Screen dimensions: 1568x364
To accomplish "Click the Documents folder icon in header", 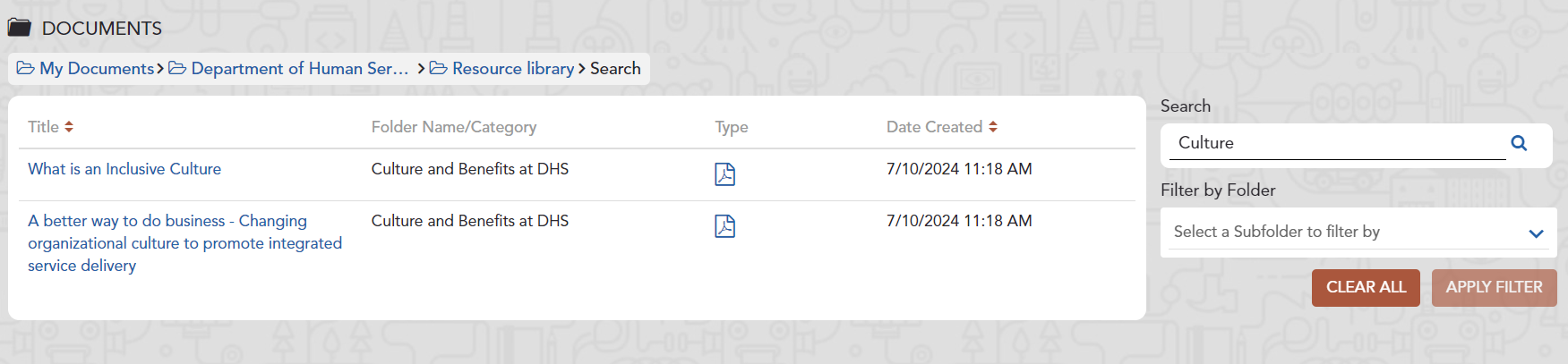I will click(19, 28).
